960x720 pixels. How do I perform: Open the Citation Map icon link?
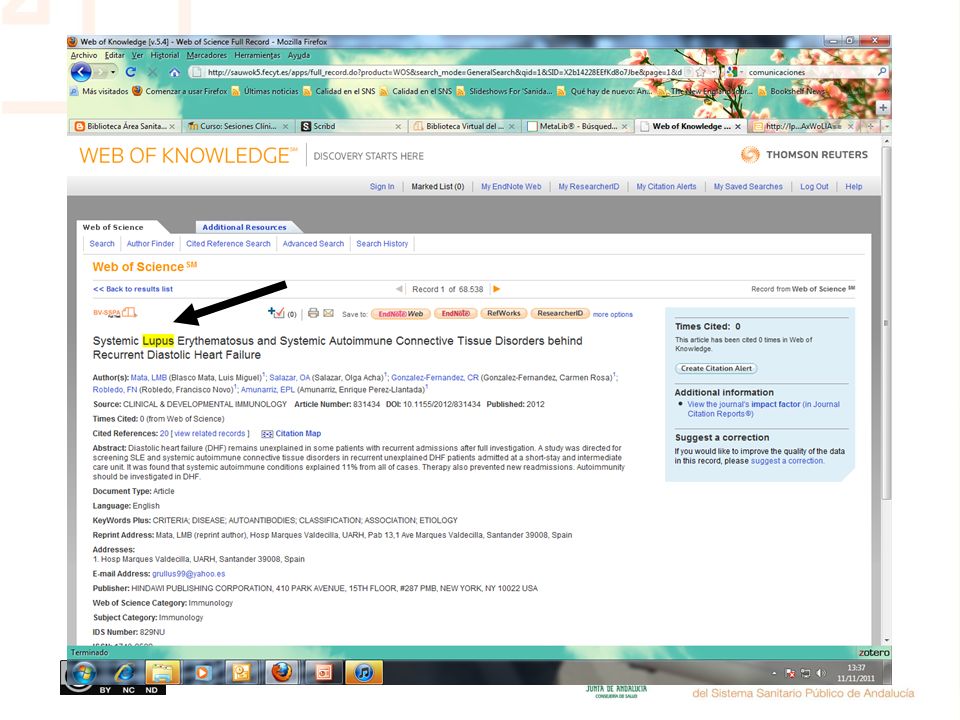[291, 433]
